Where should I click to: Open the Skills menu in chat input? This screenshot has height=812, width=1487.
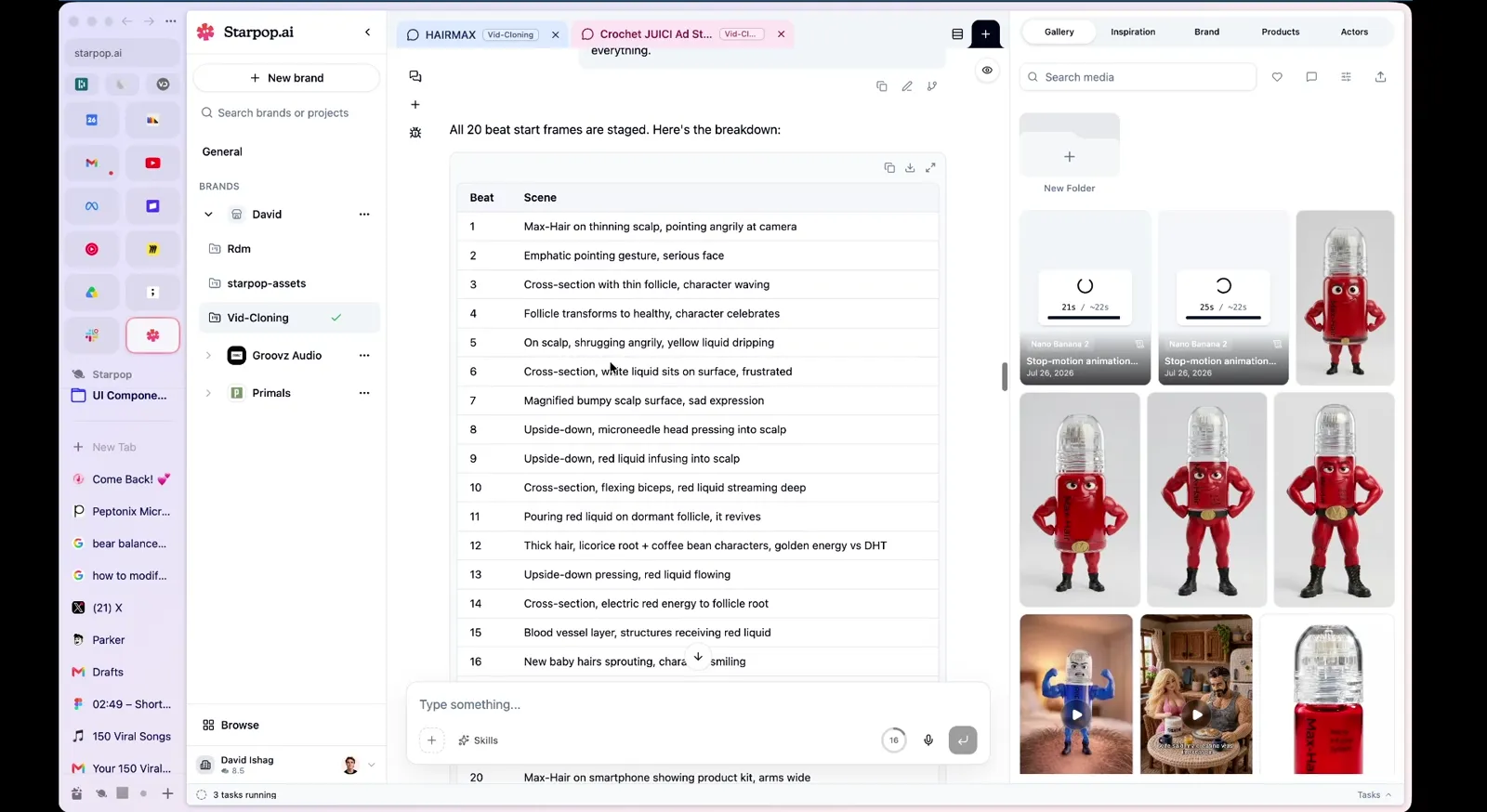pyautogui.click(x=478, y=740)
